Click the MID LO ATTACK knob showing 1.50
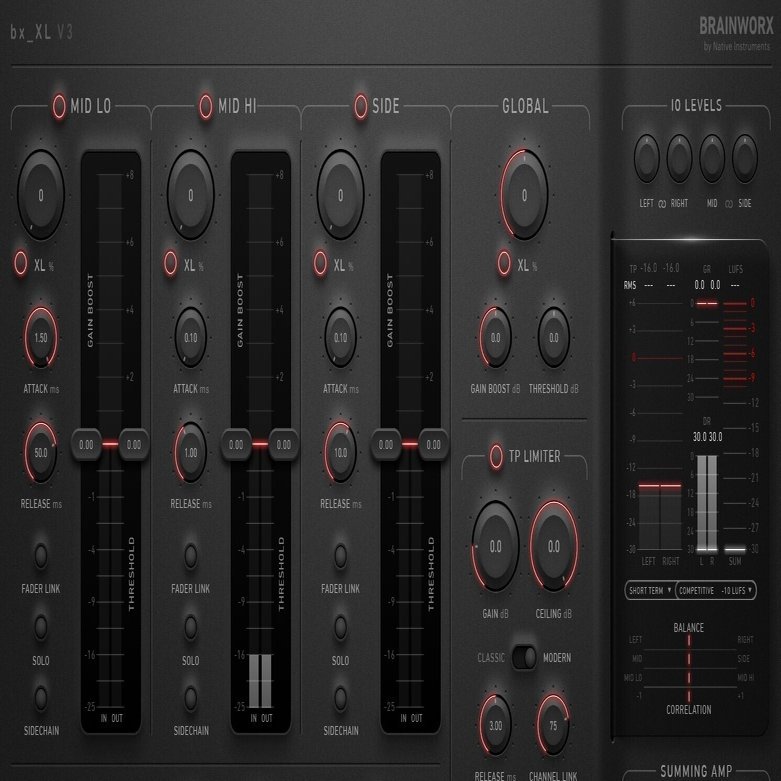Viewport: 781px width, 781px height. click(41, 338)
